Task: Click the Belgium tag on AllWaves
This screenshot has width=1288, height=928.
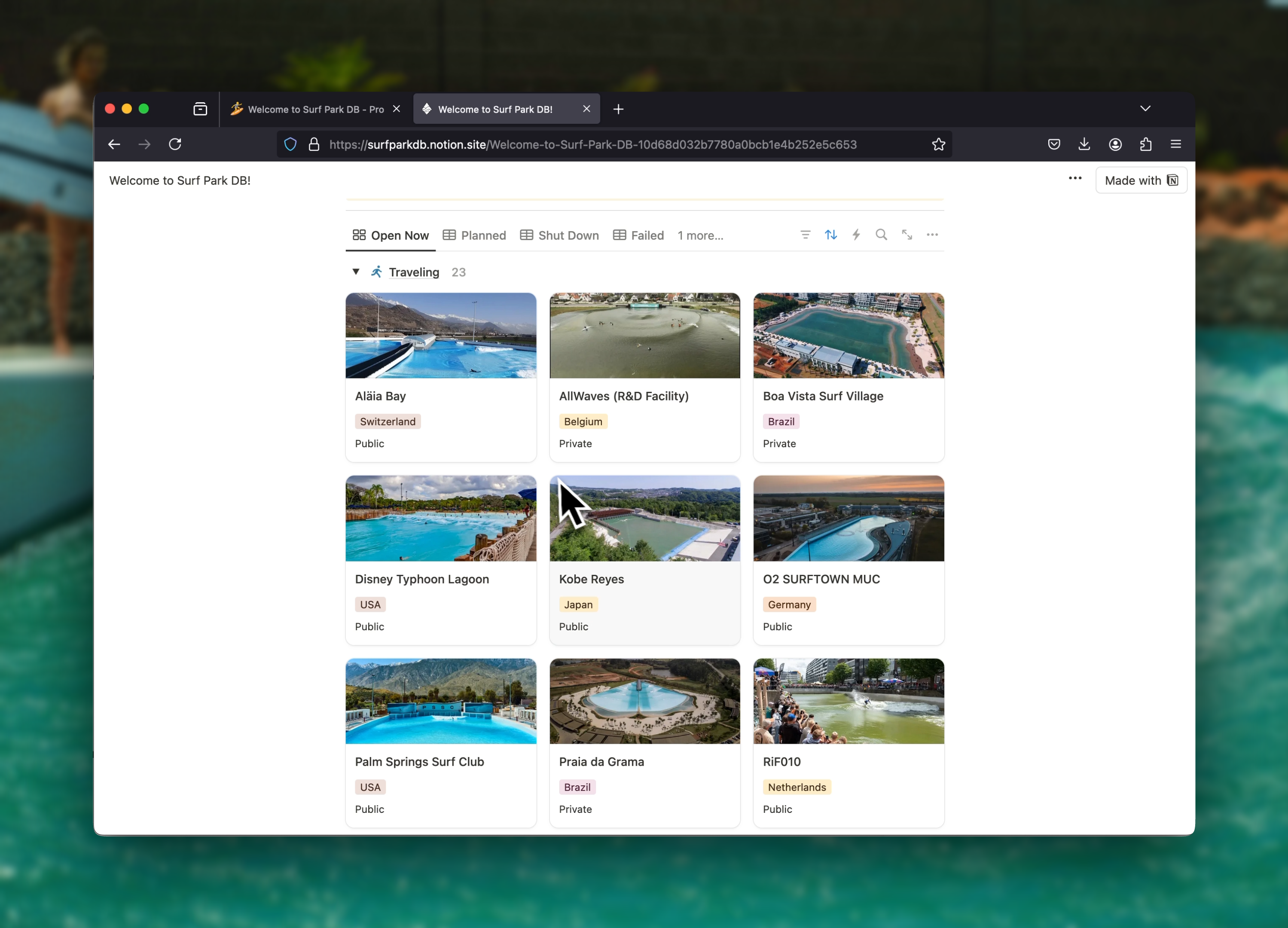Action: tap(583, 421)
